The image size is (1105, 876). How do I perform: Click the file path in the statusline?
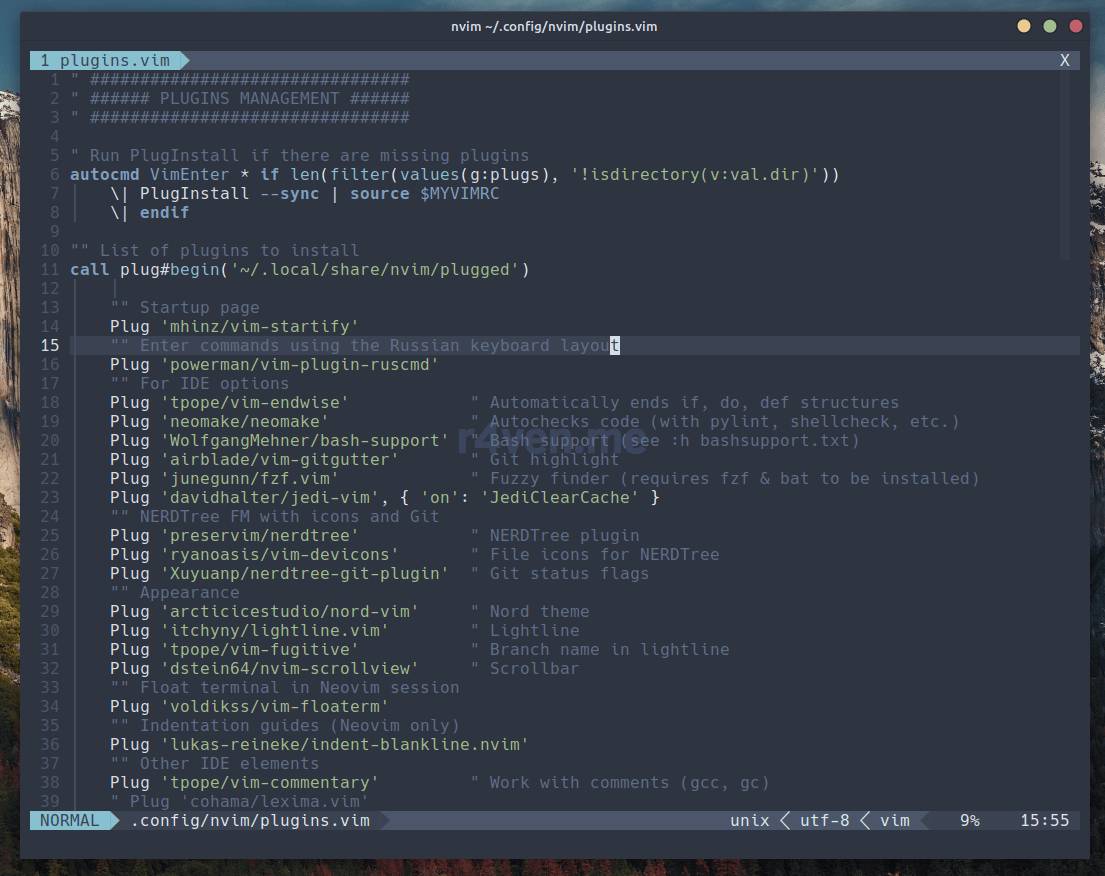click(250, 820)
